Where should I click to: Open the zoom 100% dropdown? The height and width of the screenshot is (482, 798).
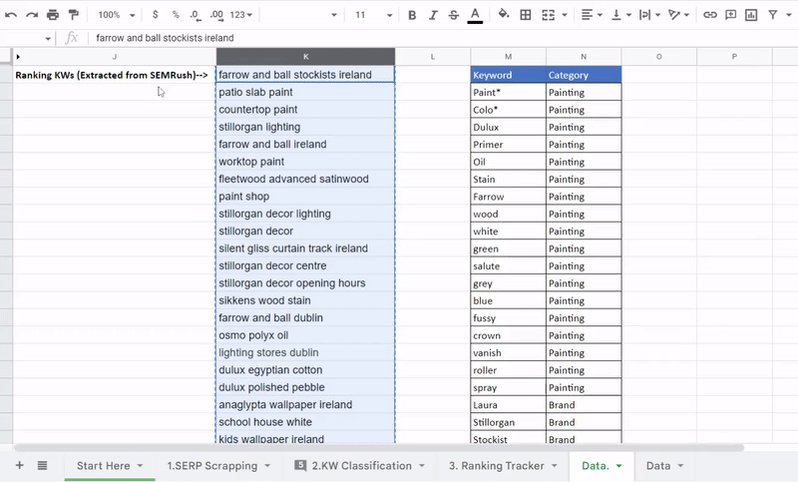pyautogui.click(x=116, y=15)
